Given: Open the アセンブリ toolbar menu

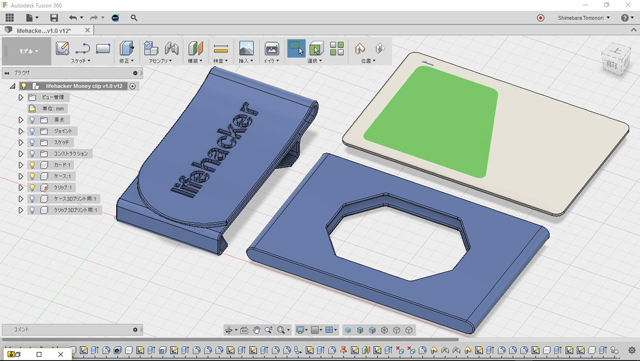Looking at the screenshot, I should pos(160,61).
